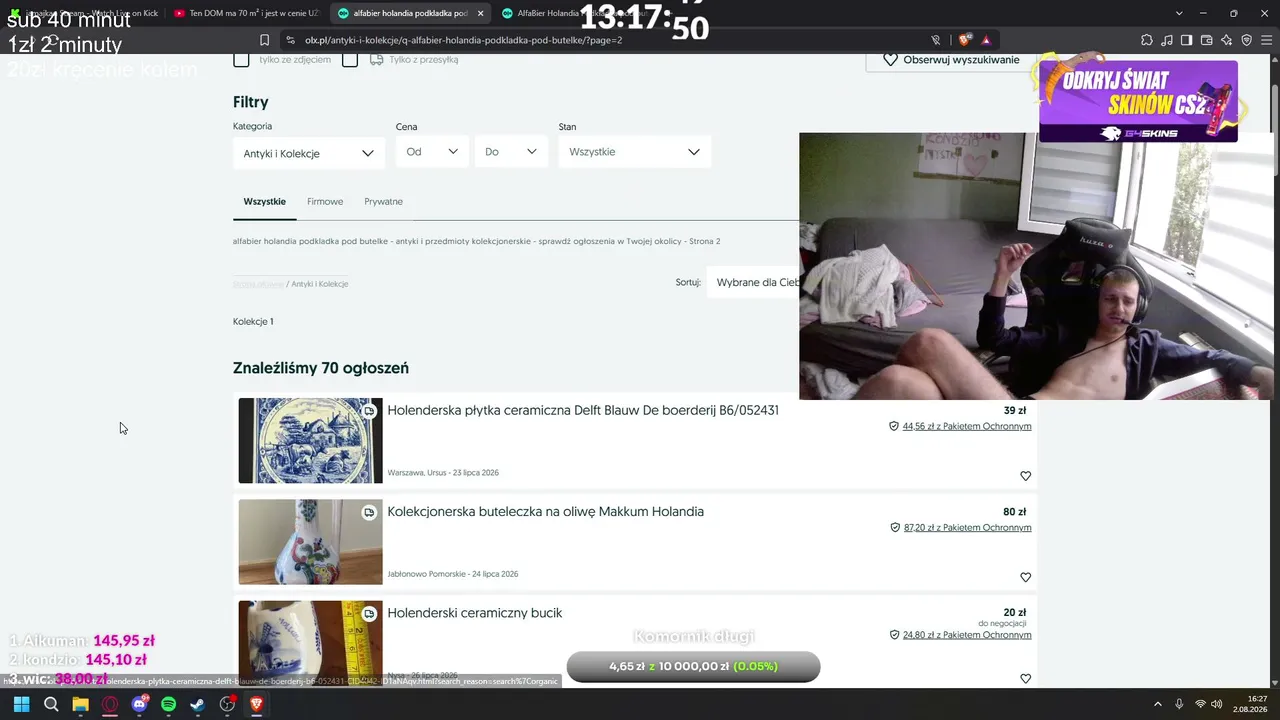The height and width of the screenshot is (720, 1280).
Task: Switch to the 'Ten DOM ma 70 m²' YouTube tab
Action: 246,13
